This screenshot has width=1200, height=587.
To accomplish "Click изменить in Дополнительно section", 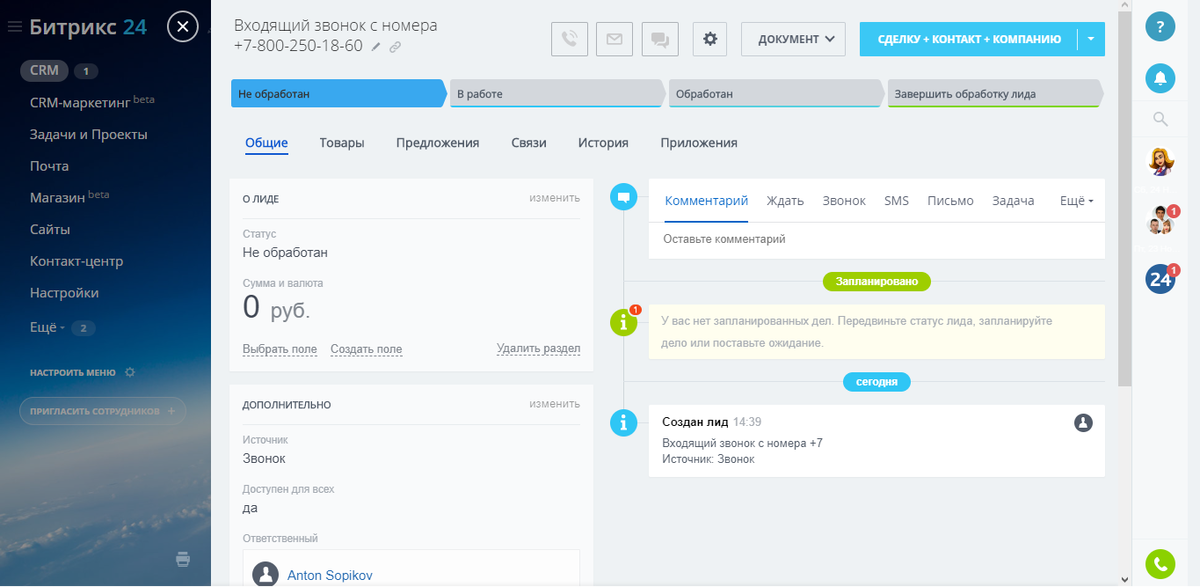I will click(x=555, y=404).
